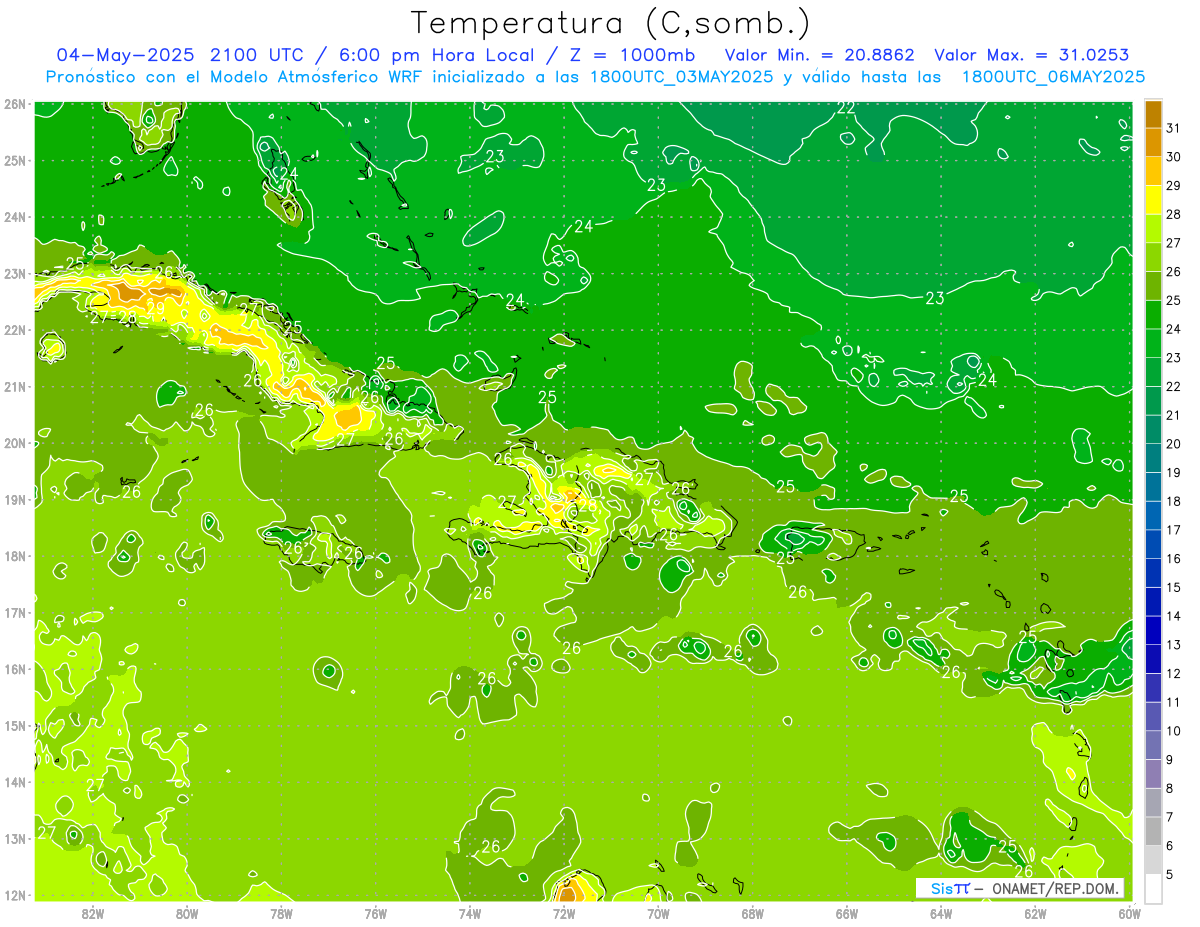Click the dark blue swatch between 13 and 14
This screenshot has height=927, width=1200.
point(1153,630)
